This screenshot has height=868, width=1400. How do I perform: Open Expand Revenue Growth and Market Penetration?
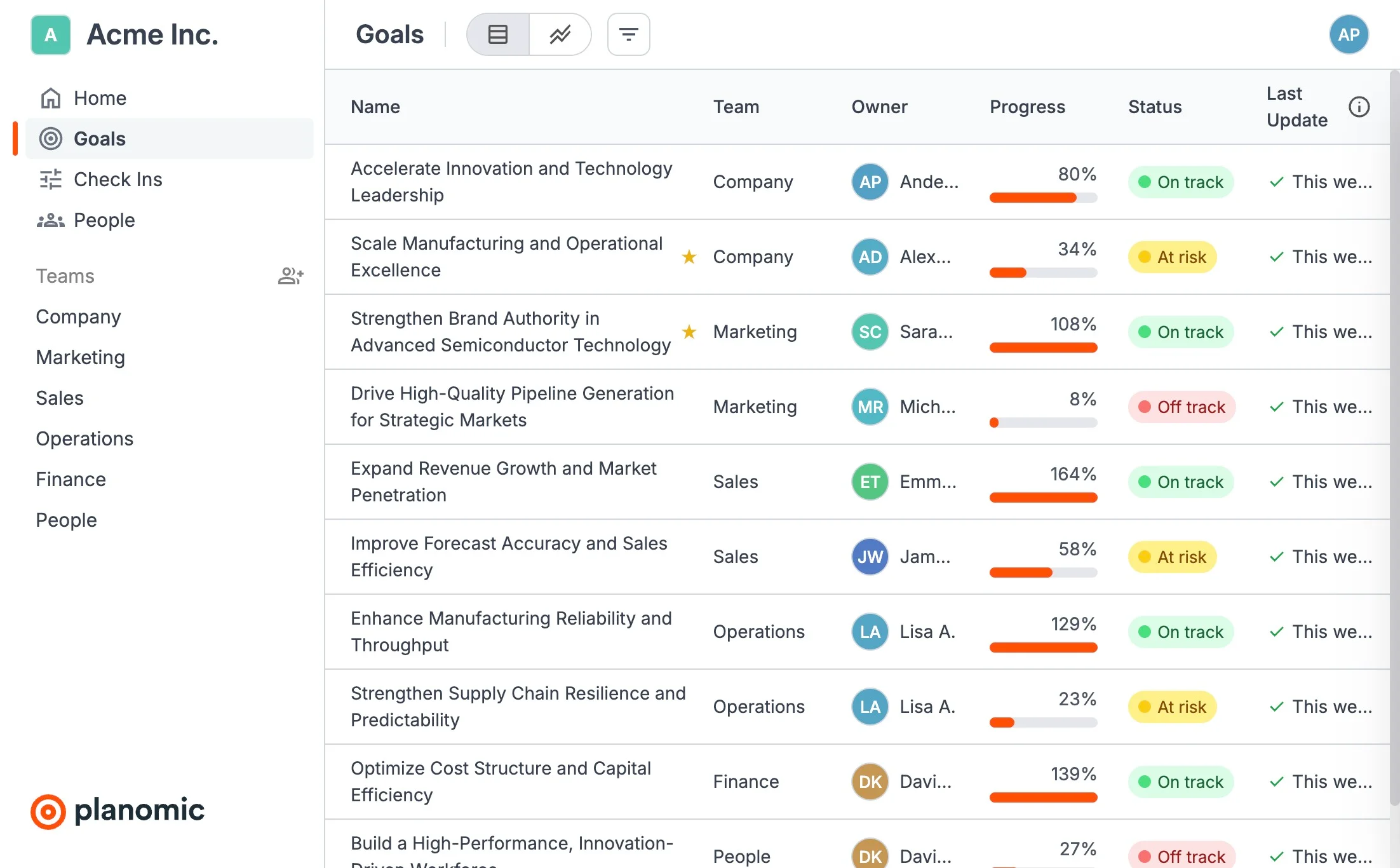[503, 482]
